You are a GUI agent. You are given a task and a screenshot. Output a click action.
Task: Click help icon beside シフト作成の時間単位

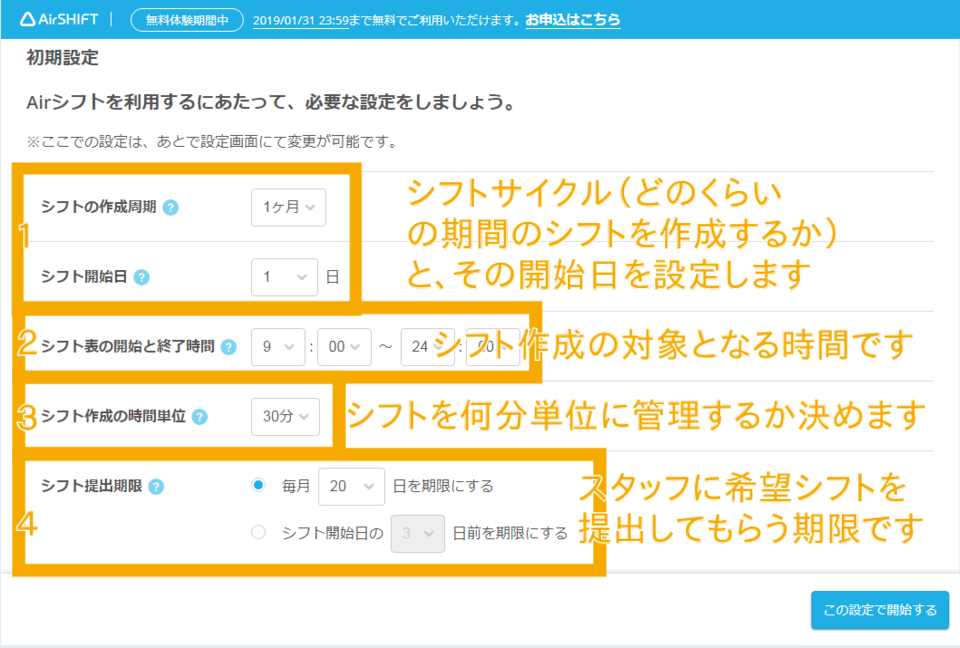coord(200,417)
